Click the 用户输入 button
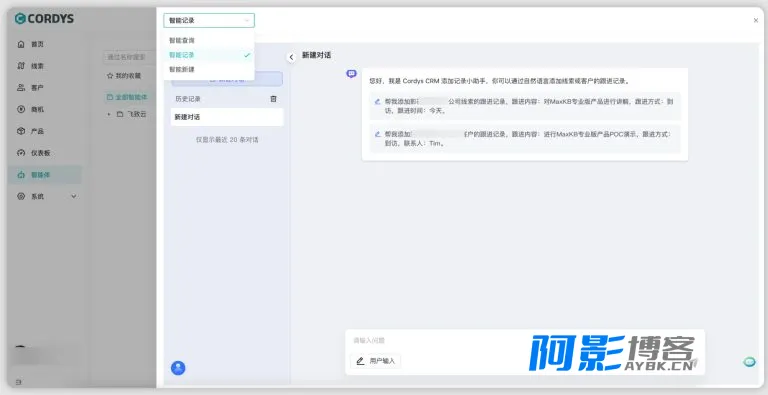This screenshot has width=768, height=395. pyautogui.click(x=376, y=361)
